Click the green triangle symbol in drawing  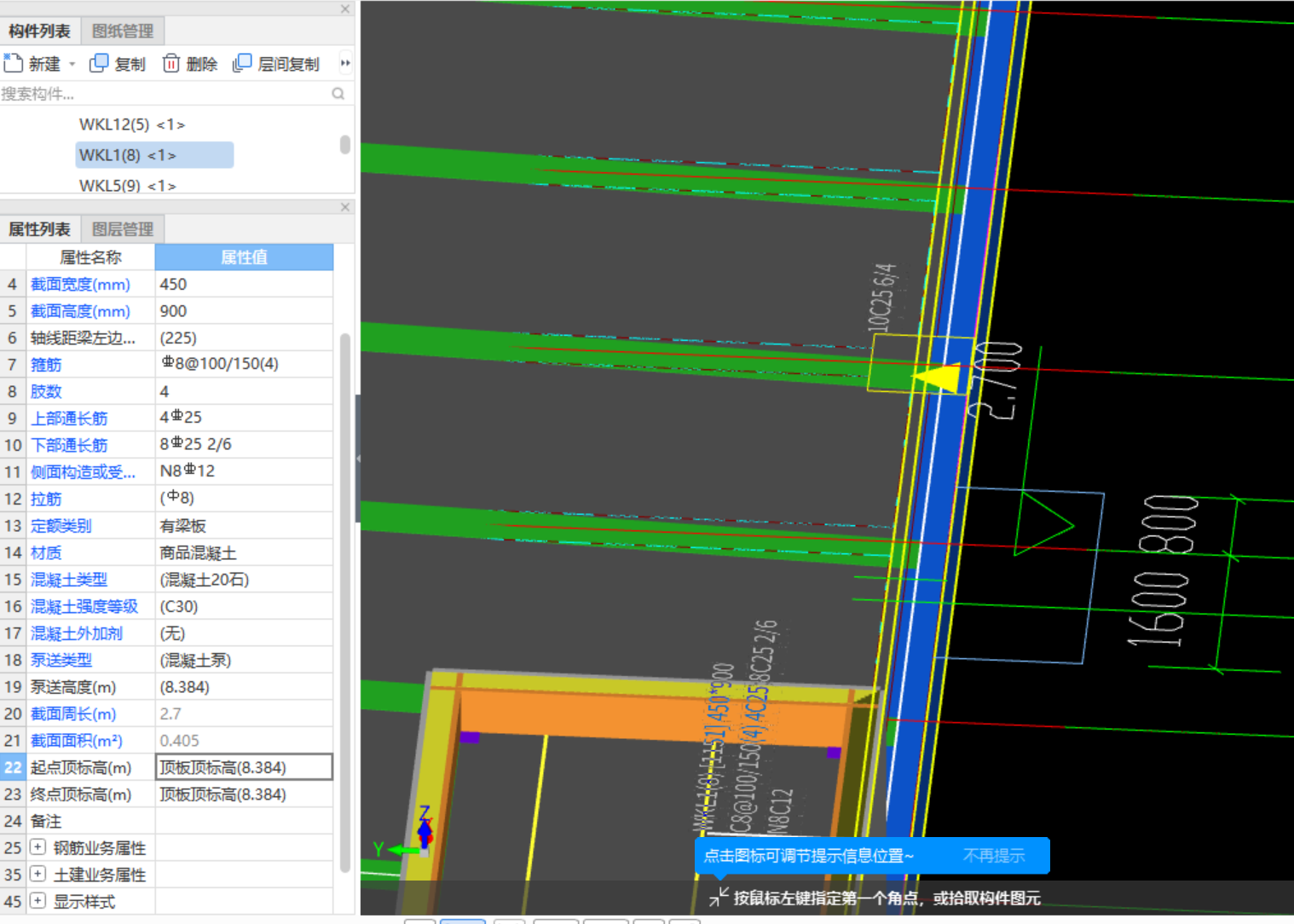coord(1043,523)
